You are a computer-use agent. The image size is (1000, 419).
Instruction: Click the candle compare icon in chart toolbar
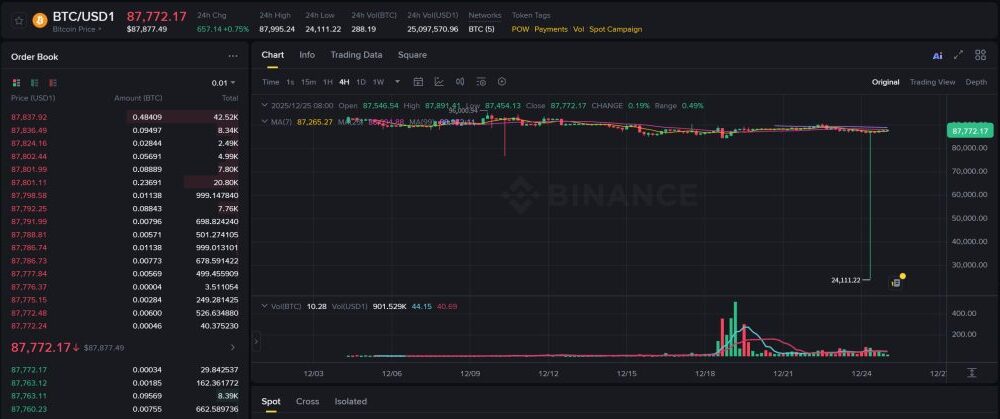(460, 82)
